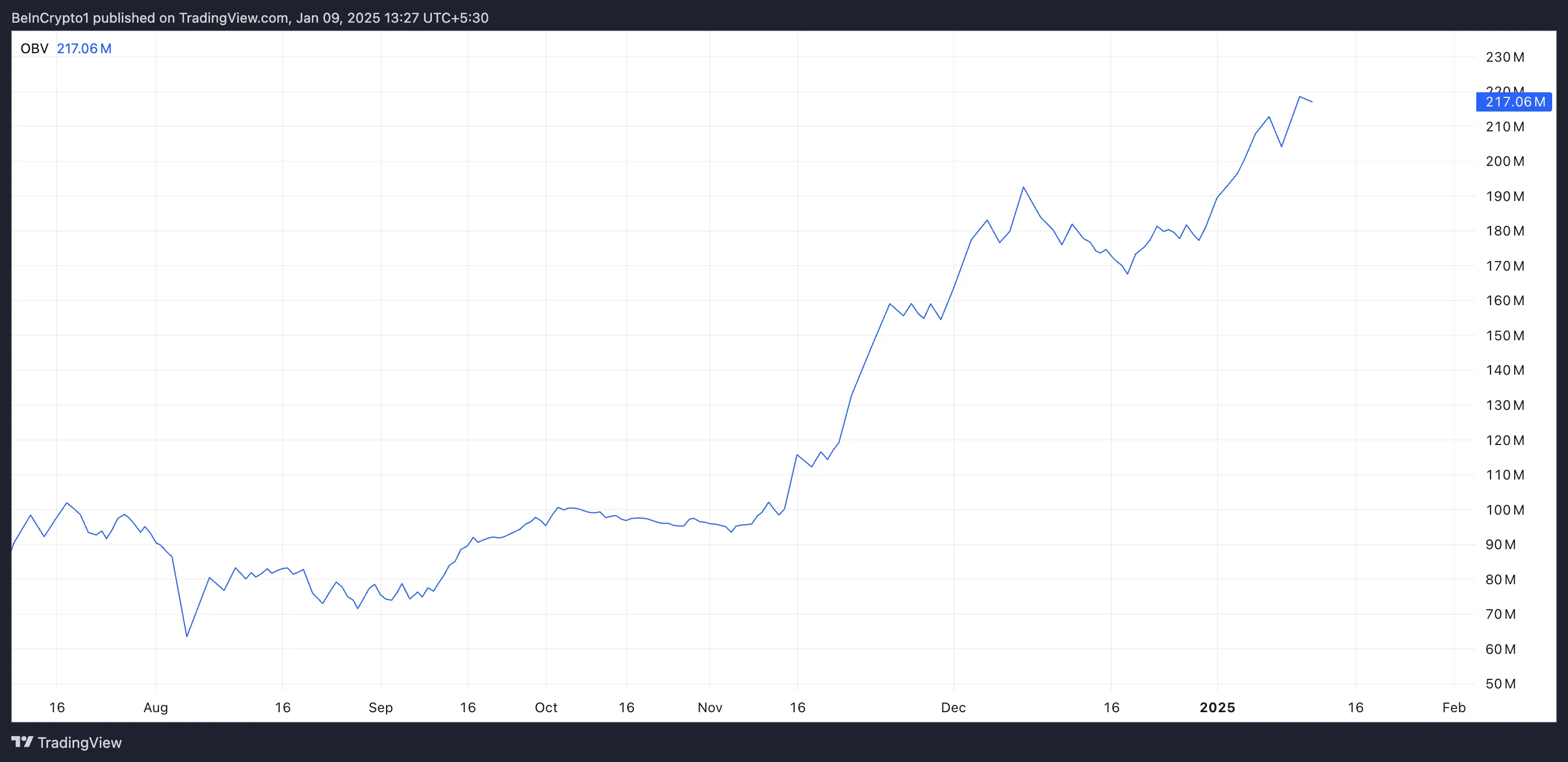
Task: Click the TradingView logo icon
Action: 23,742
